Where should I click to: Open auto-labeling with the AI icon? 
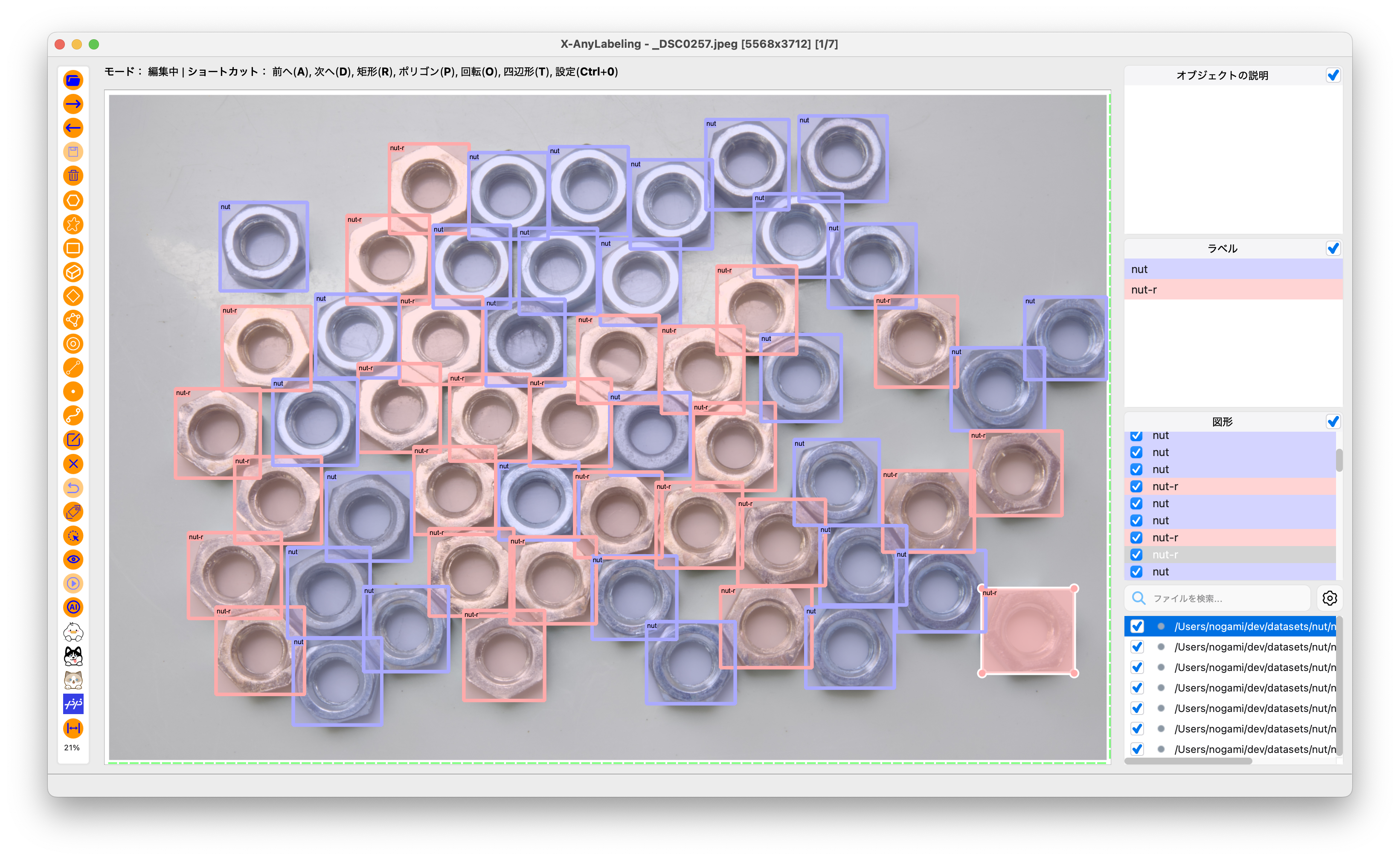pyautogui.click(x=73, y=607)
